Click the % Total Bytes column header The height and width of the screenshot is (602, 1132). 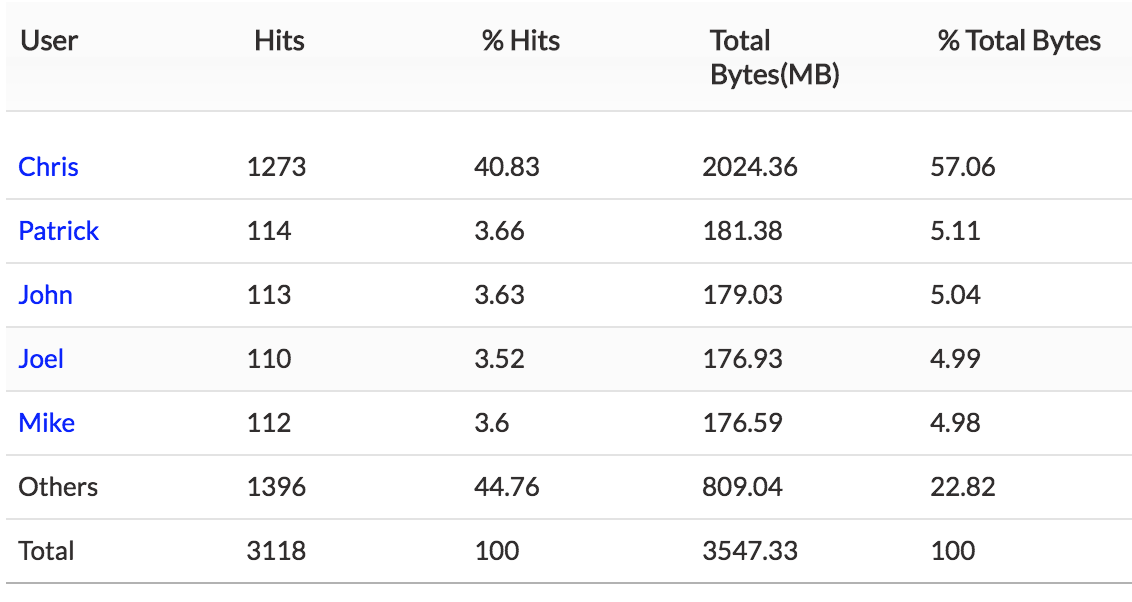[1018, 41]
